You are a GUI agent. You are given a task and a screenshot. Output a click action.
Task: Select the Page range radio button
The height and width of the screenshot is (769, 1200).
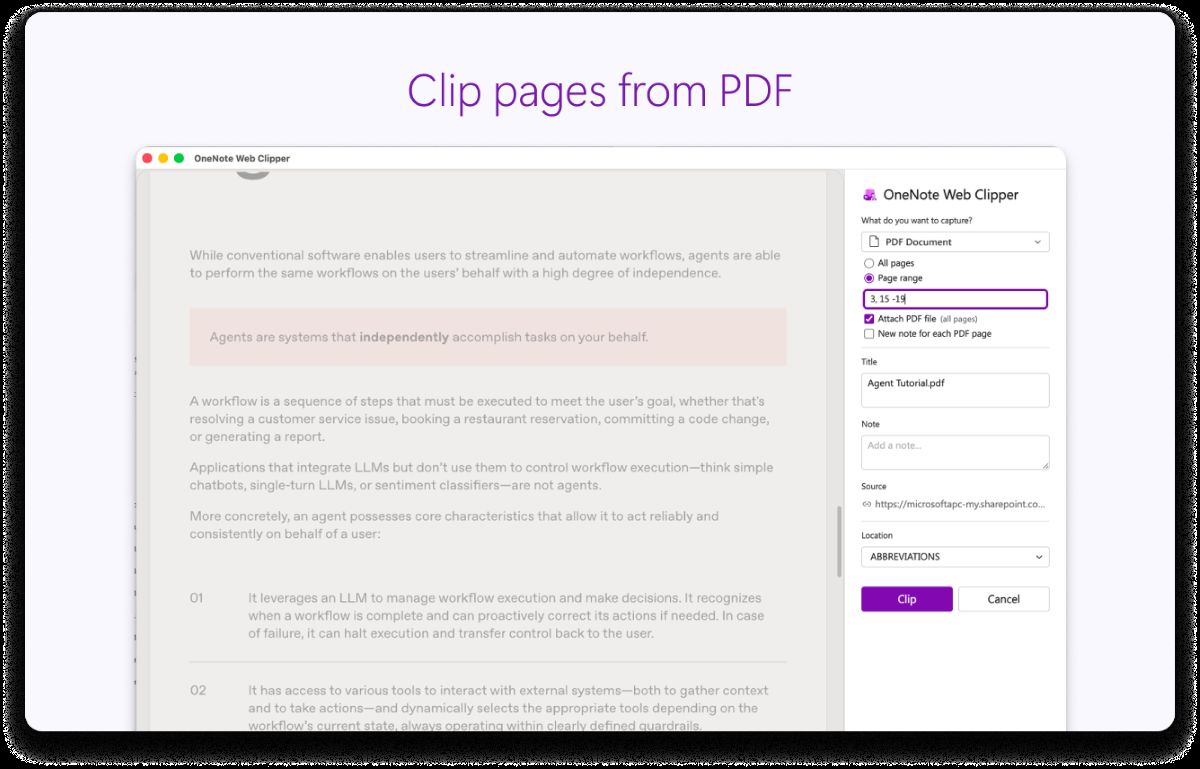pos(869,278)
